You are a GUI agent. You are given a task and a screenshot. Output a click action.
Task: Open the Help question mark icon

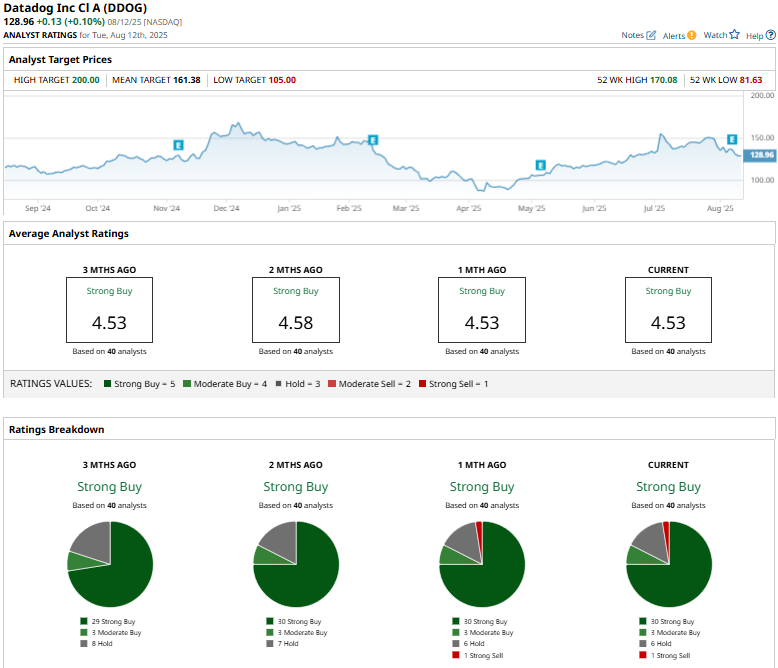(x=771, y=35)
